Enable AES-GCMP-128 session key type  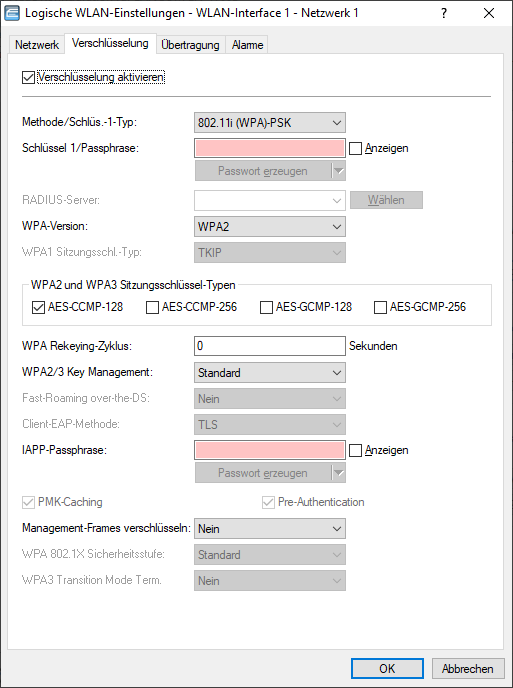tap(266, 308)
